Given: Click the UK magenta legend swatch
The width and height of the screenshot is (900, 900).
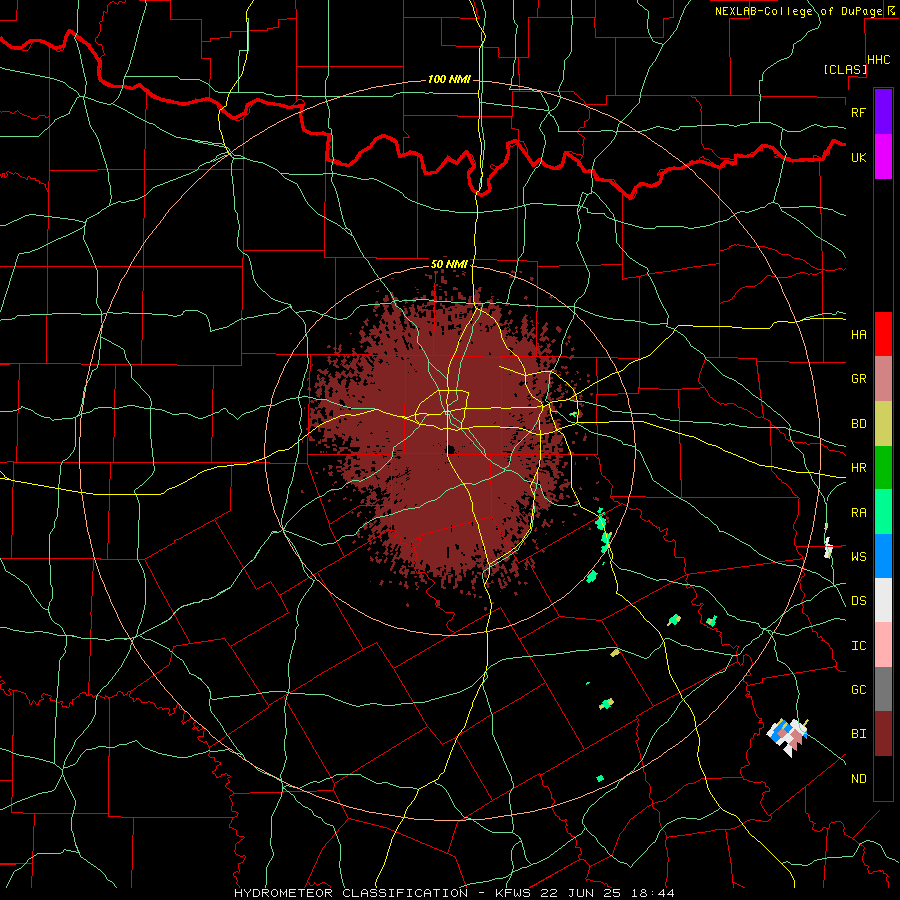Looking at the screenshot, I should click(883, 157).
